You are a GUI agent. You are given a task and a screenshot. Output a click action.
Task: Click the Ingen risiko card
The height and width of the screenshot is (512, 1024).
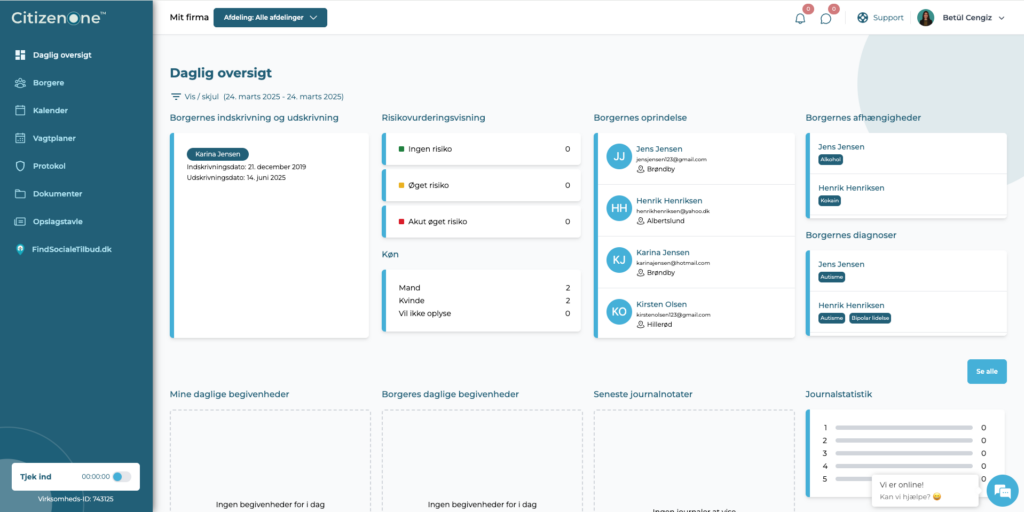pyautogui.click(x=481, y=149)
